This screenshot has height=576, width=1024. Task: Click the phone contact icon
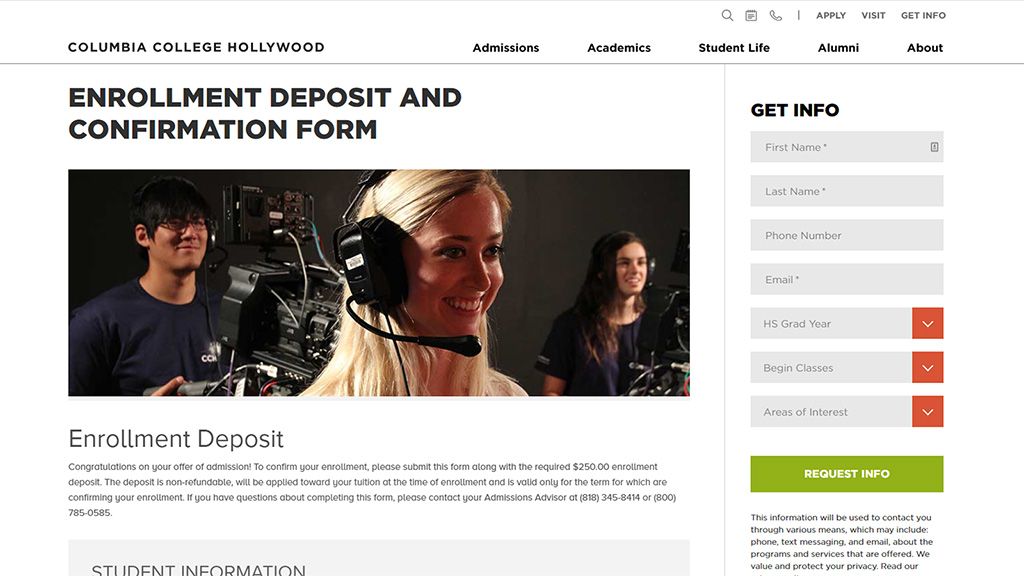pos(775,15)
